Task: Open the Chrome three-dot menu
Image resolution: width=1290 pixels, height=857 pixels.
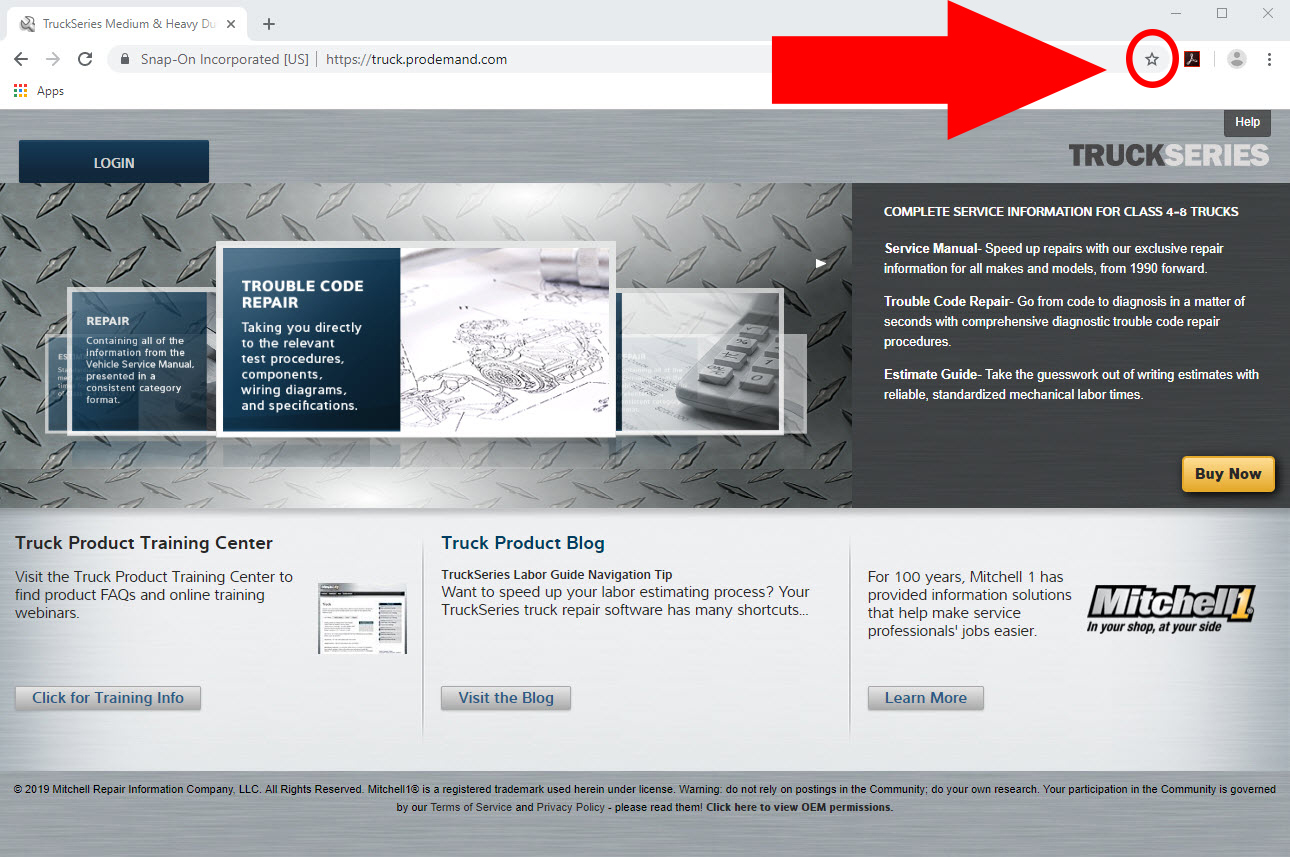Action: coord(1269,59)
